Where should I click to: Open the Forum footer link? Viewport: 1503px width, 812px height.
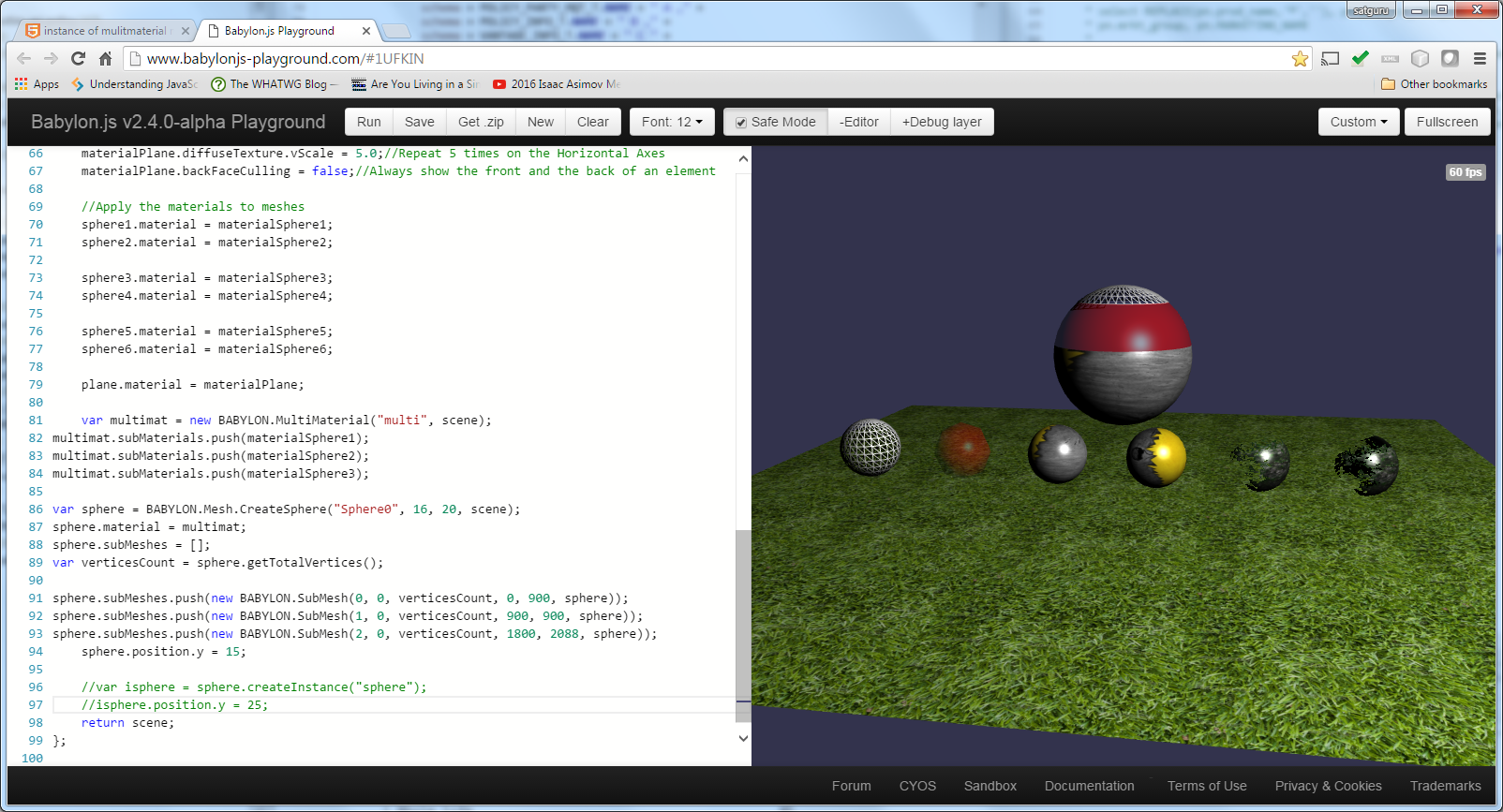tap(851, 786)
